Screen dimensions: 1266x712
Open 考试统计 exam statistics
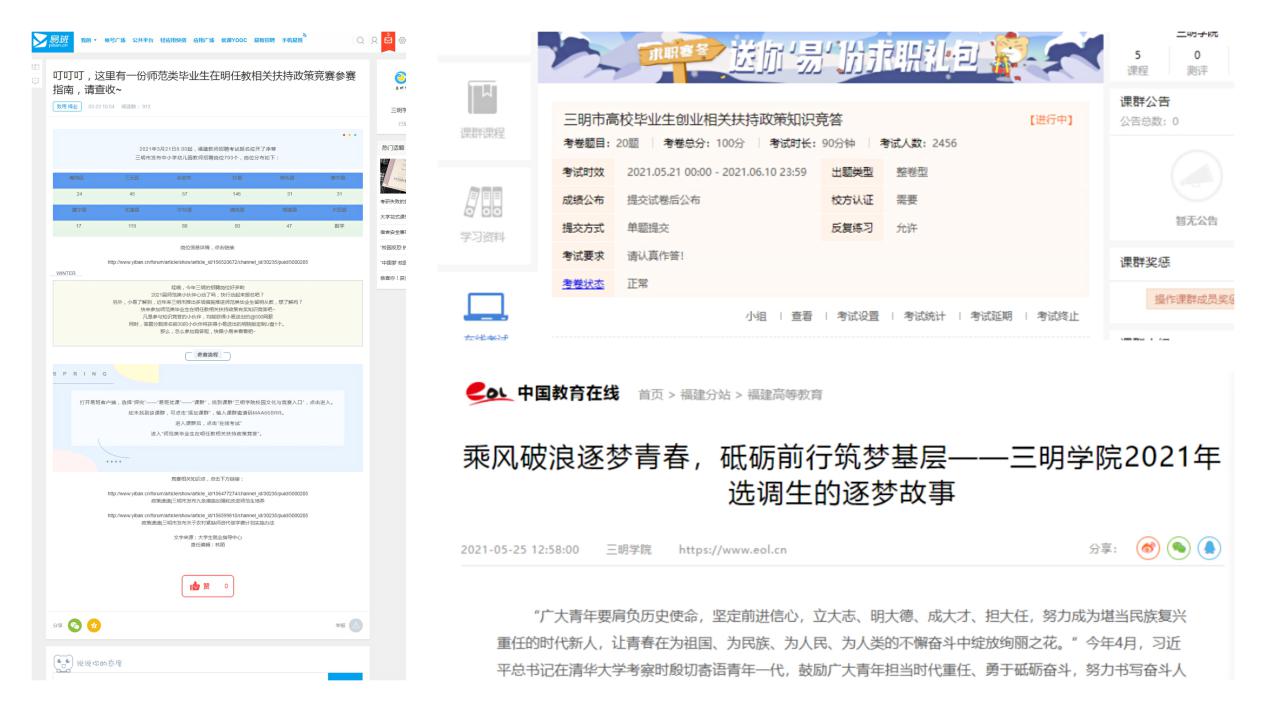(x=927, y=316)
